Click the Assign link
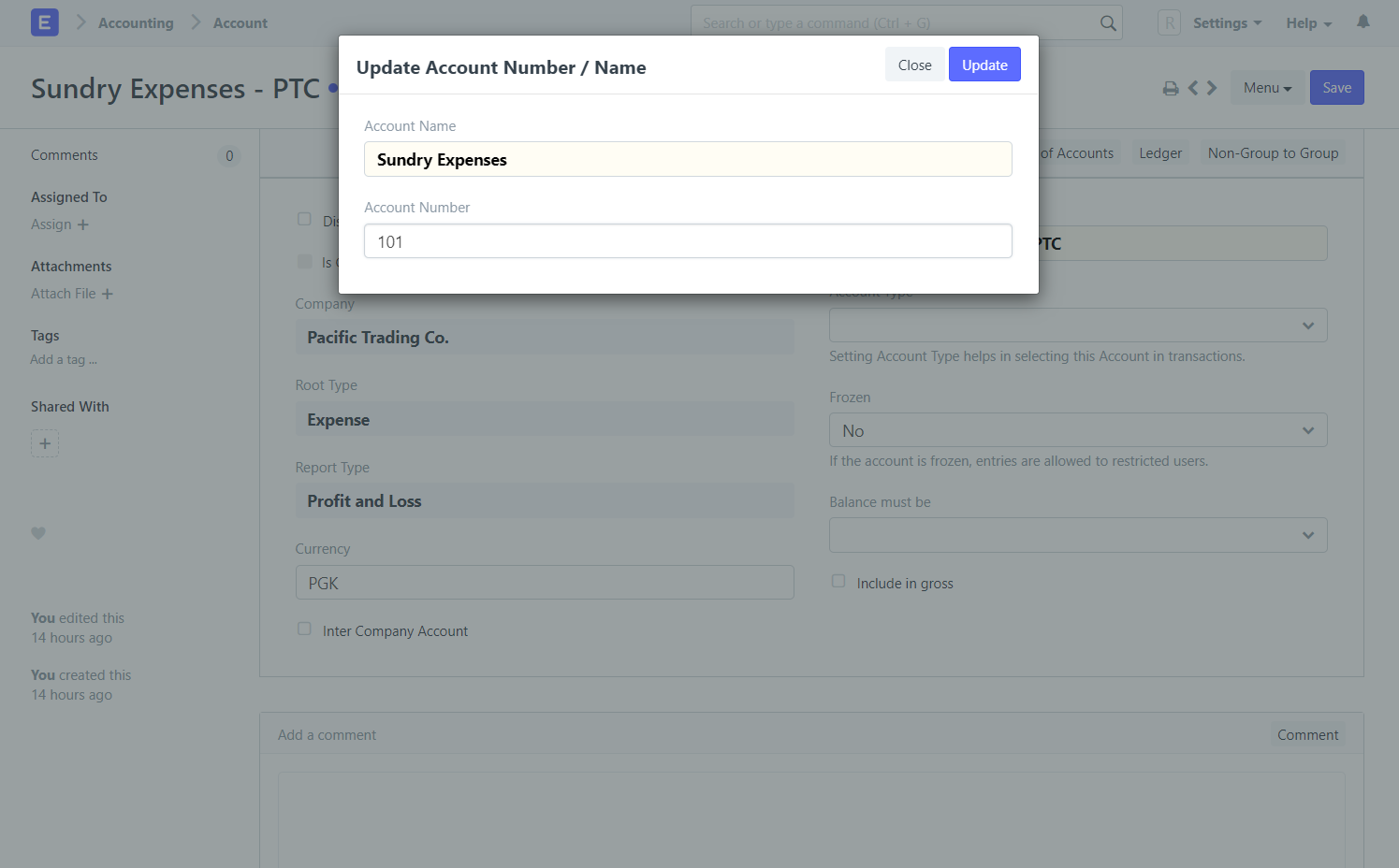The height and width of the screenshot is (868, 1399). pyautogui.click(x=51, y=224)
